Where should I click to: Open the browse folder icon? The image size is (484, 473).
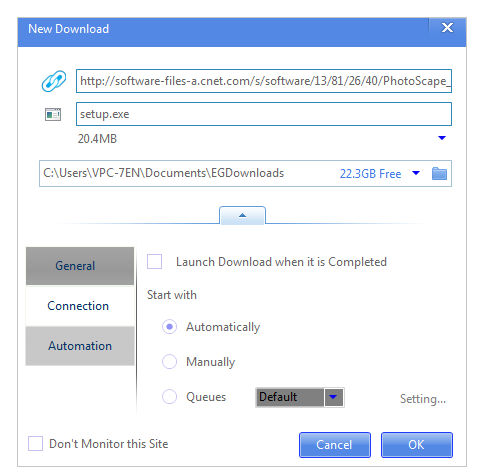439,173
